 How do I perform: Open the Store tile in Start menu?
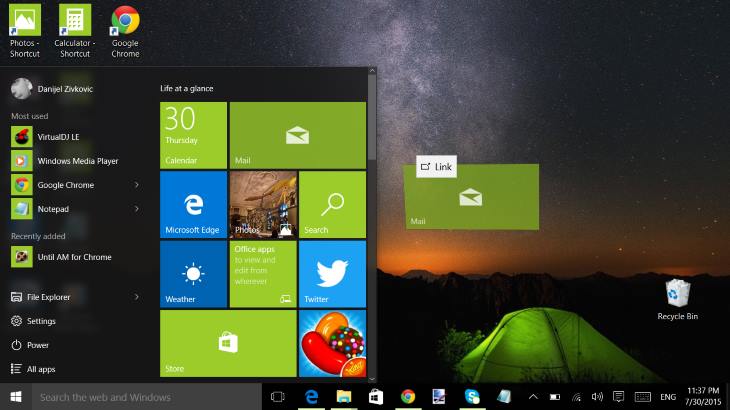(228, 343)
